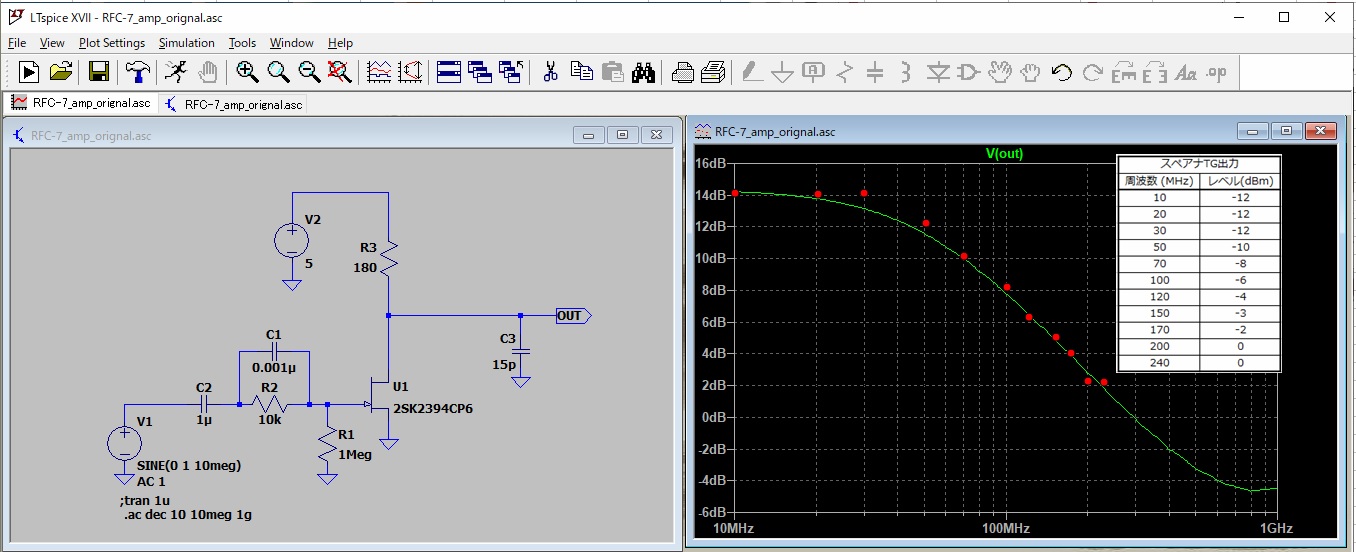Select the Drag closed-hand tool

click(x=1030, y=72)
